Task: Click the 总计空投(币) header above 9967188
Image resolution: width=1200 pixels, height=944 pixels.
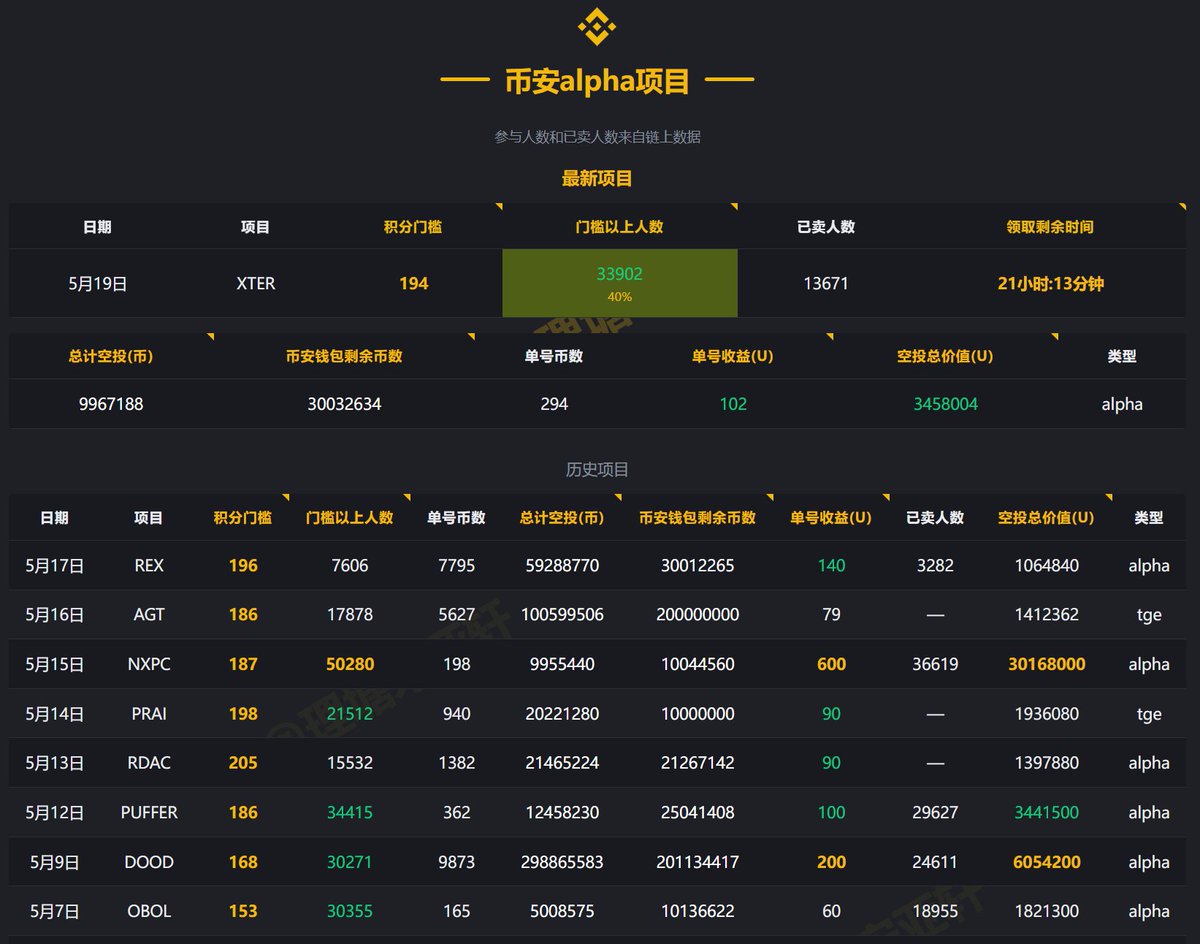Action: pyautogui.click(x=111, y=356)
